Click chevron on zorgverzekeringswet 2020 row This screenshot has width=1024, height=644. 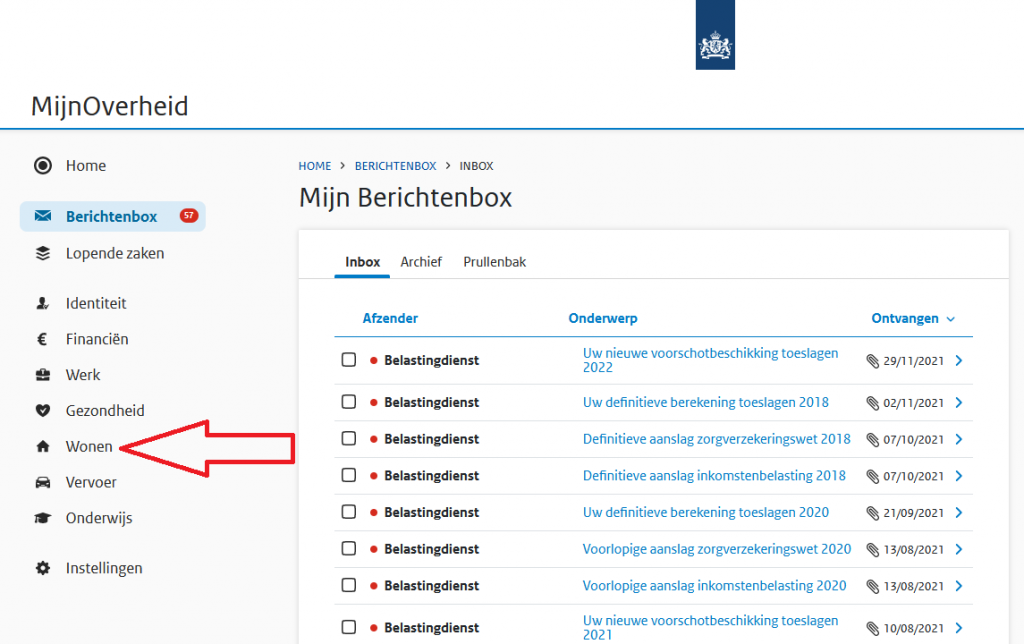coord(959,549)
